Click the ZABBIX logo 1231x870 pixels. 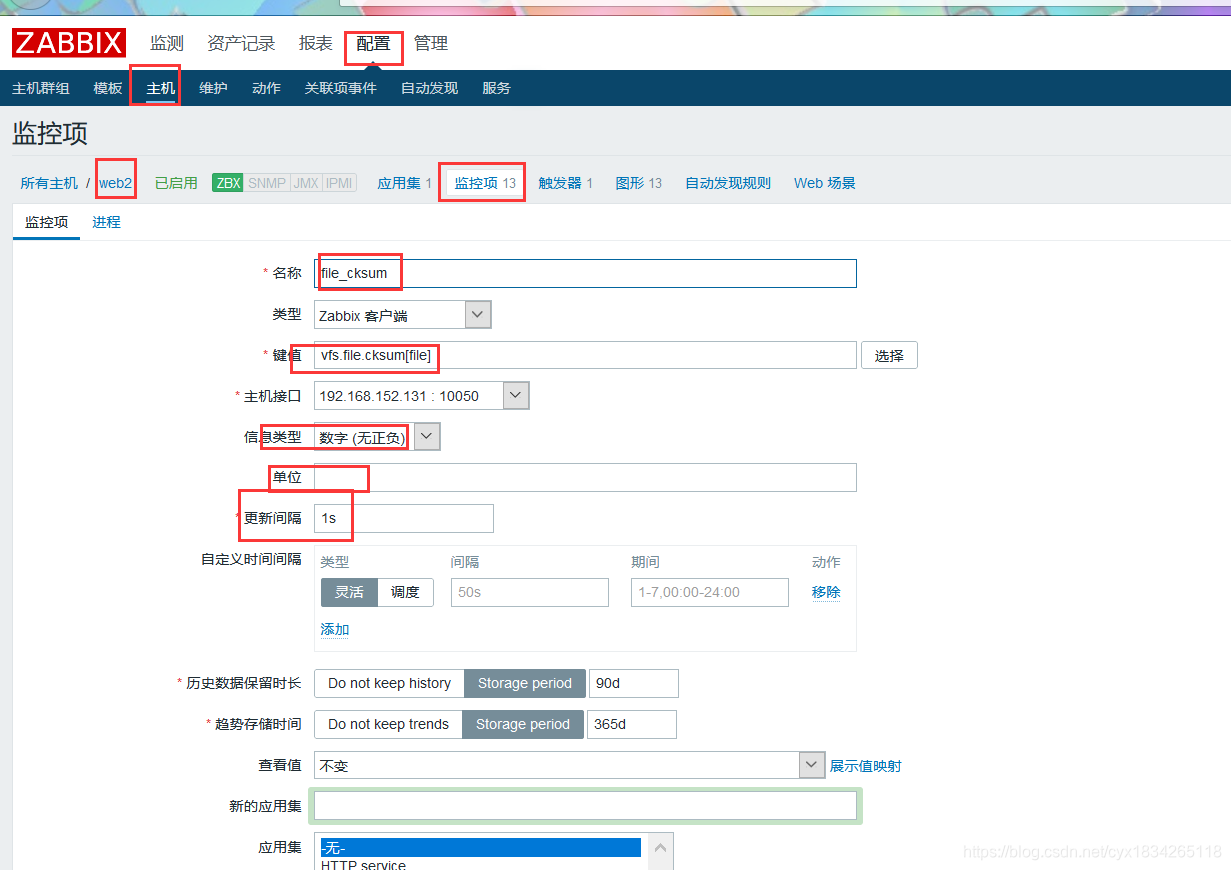pos(69,43)
